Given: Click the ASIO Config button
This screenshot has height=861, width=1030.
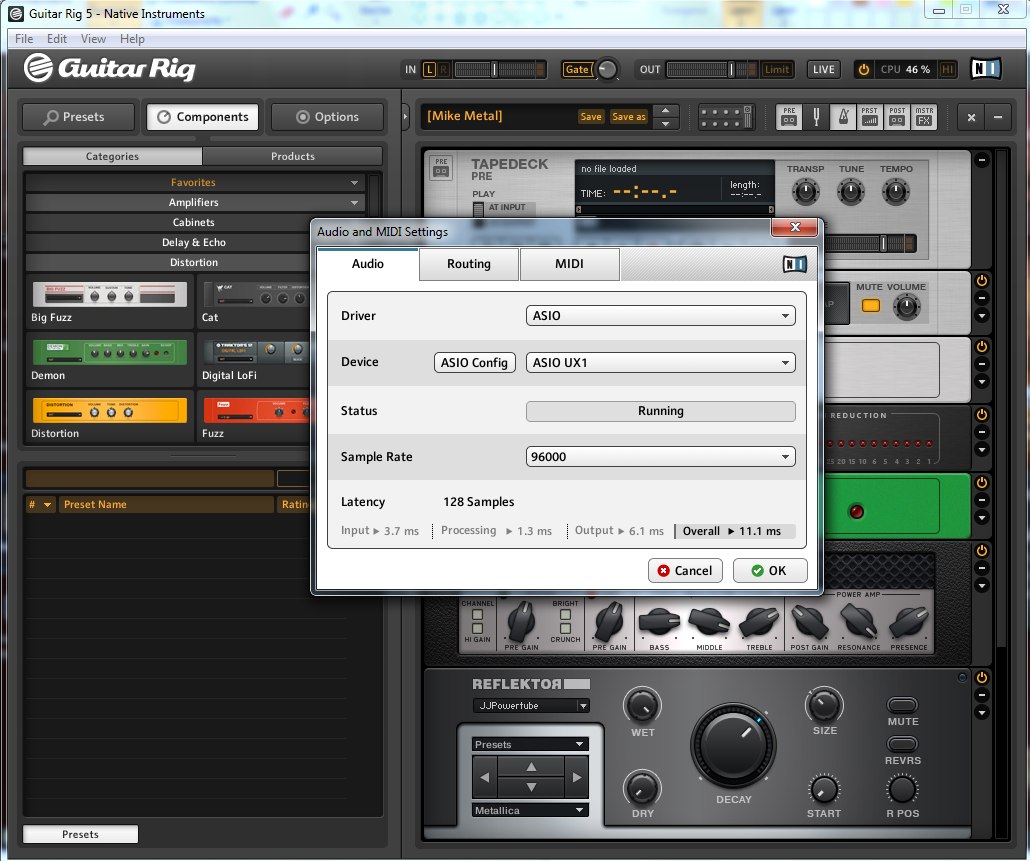Looking at the screenshot, I should tap(475, 363).
